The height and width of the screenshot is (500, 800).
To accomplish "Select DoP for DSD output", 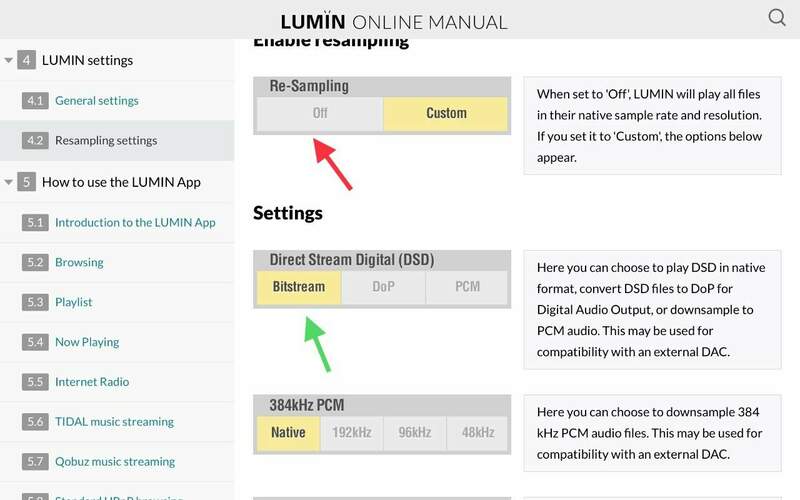I will pyautogui.click(x=383, y=287).
